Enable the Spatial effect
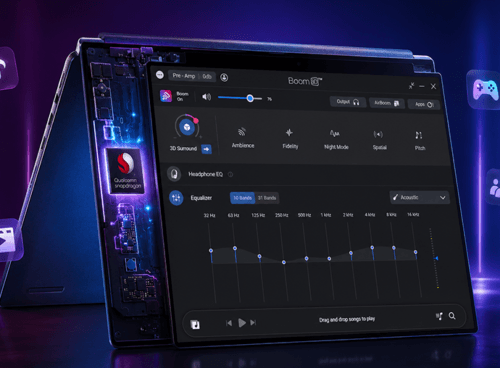 point(379,140)
